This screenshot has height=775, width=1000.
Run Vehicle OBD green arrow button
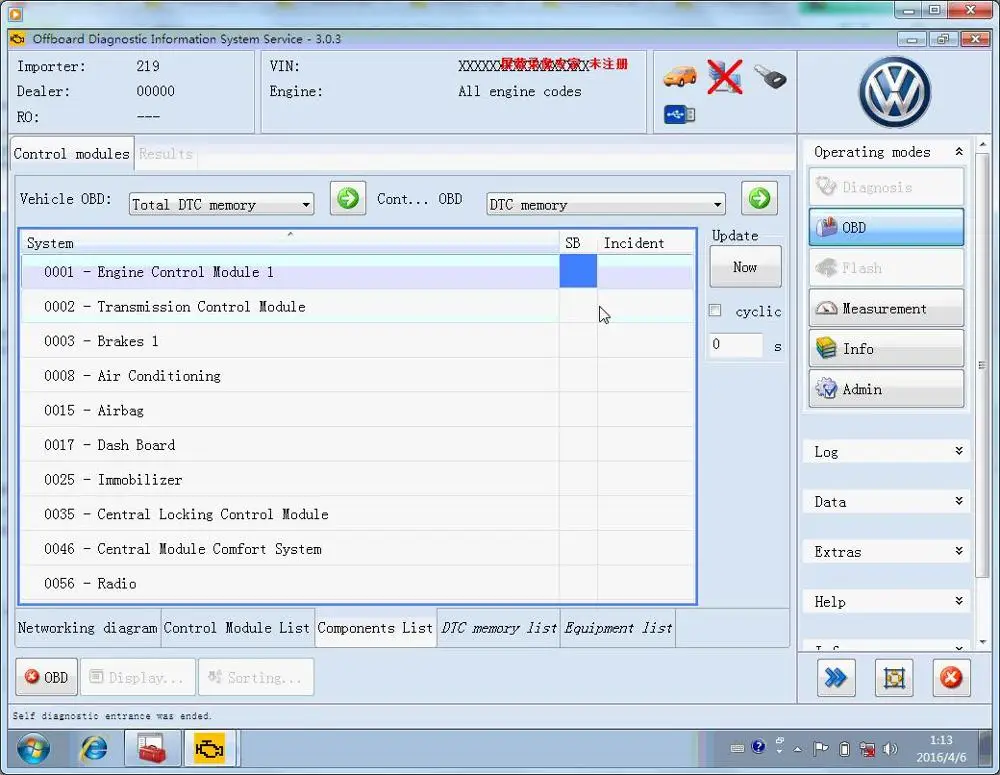[x=348, y=198]
